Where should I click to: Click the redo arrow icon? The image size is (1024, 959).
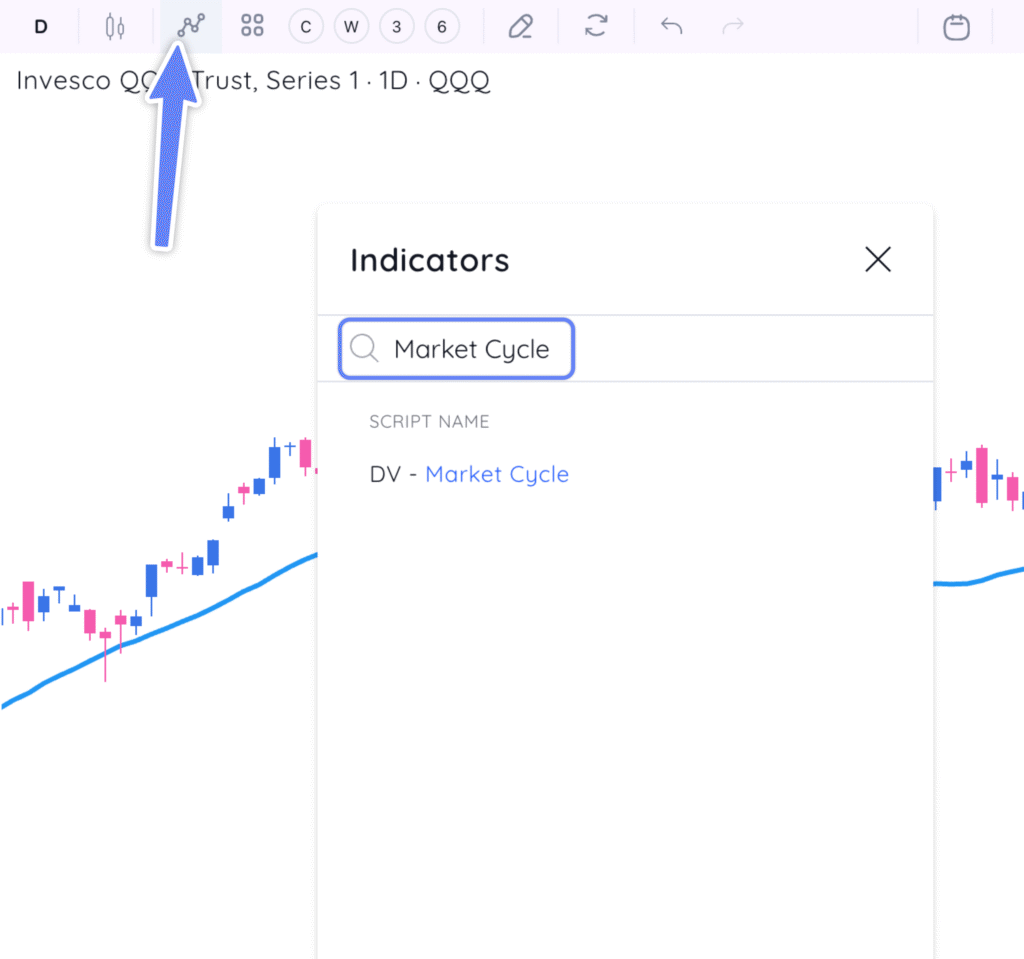(733, 26)
